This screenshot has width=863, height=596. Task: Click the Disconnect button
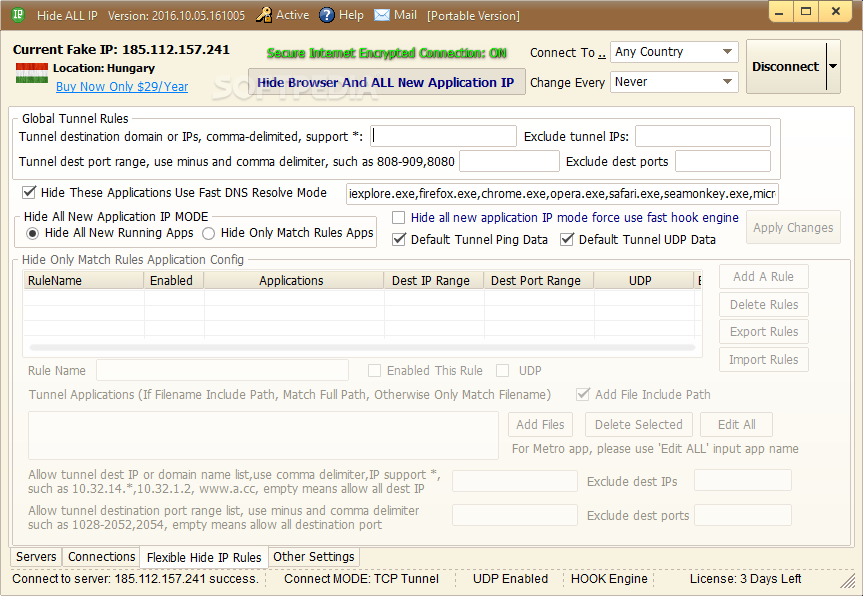[x=785, y=67]
